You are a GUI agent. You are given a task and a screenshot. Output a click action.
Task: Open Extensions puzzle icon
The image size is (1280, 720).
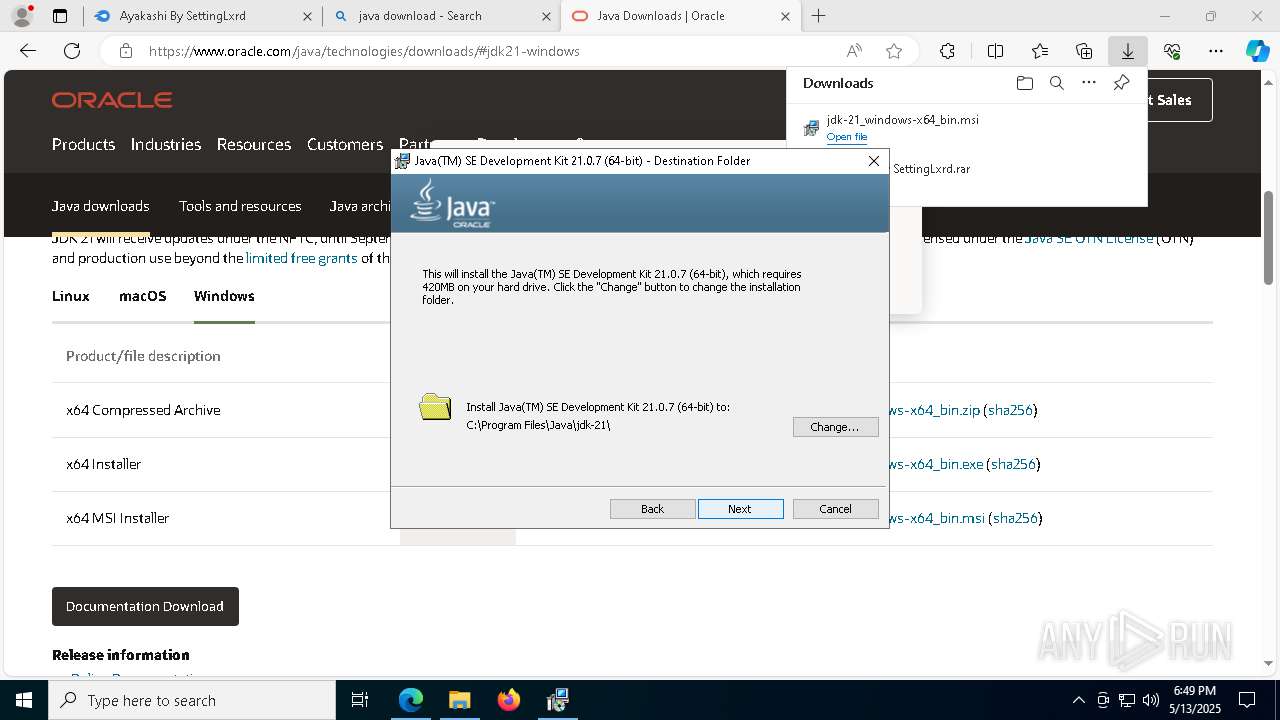(x=947, y=51)
